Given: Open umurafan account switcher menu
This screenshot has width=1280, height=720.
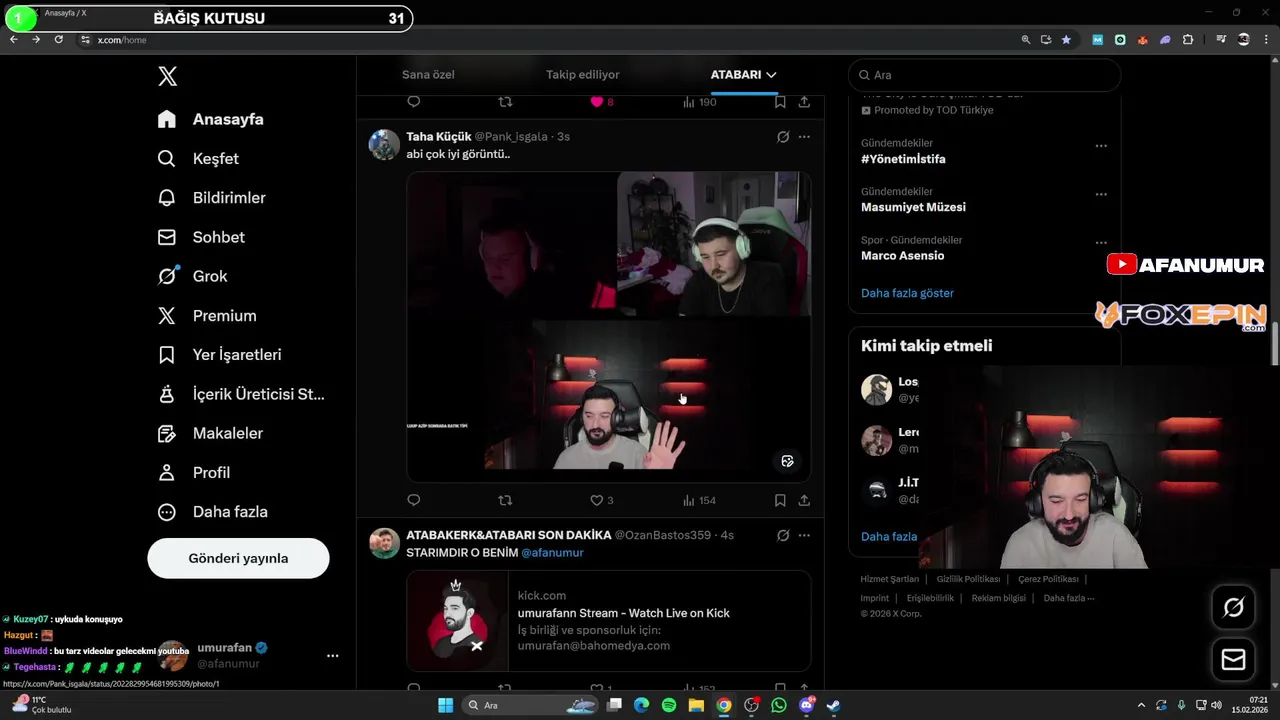Looking at the screenshot, I should click(333, 656).
